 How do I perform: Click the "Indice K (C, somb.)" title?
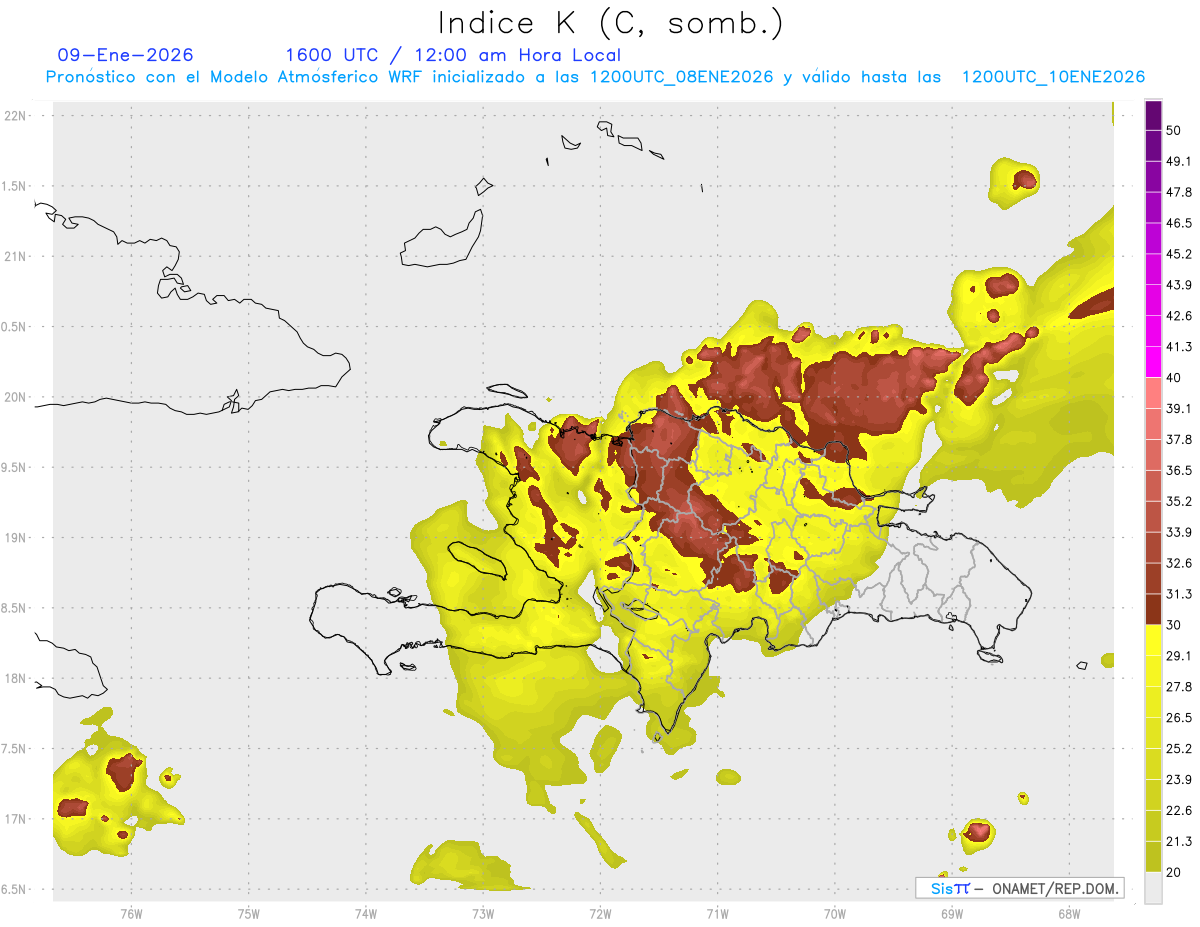(x=611, y=22)
